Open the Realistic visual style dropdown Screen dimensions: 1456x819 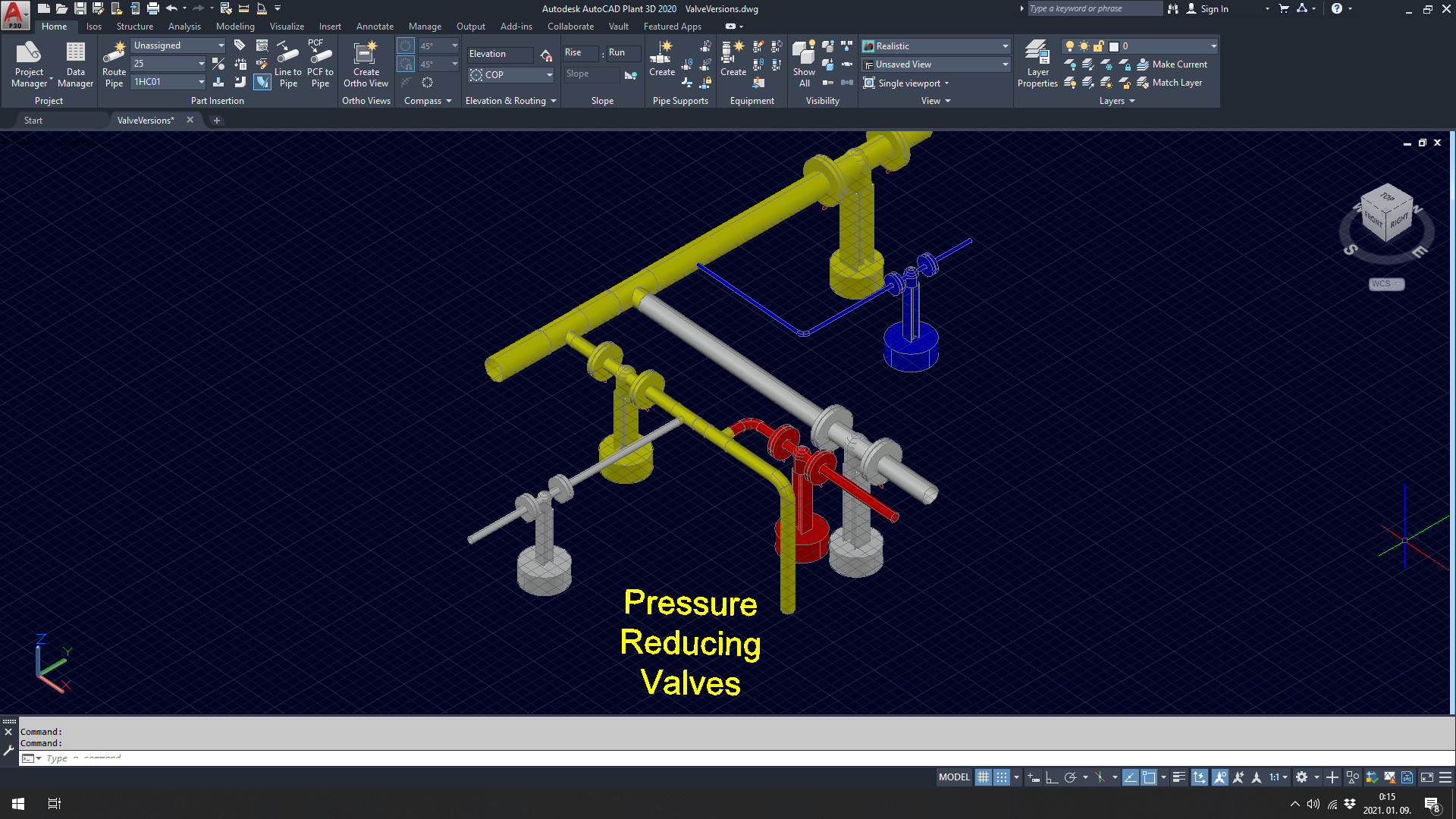point(1005,46)
